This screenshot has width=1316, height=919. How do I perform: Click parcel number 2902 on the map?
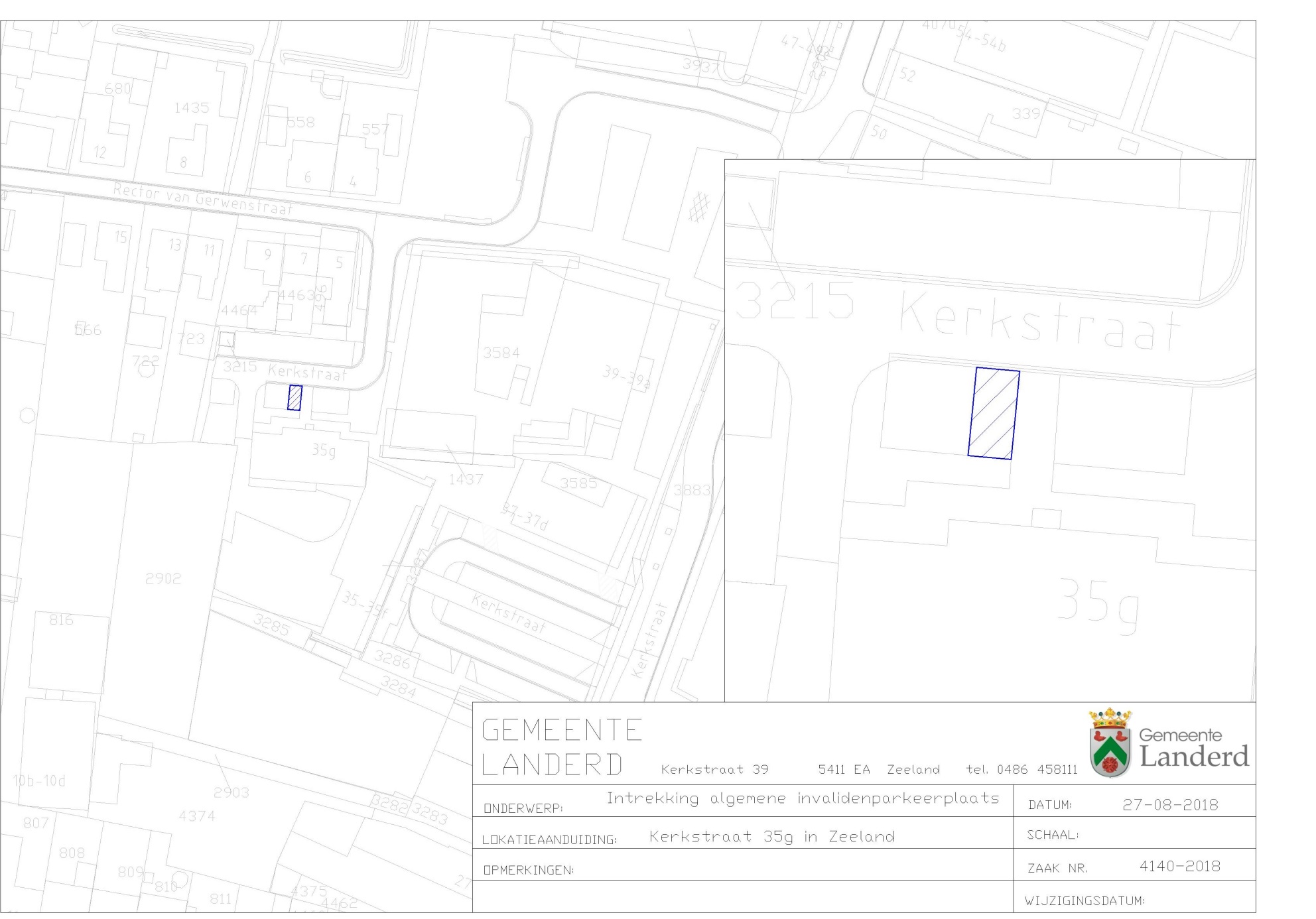[163, 578]
